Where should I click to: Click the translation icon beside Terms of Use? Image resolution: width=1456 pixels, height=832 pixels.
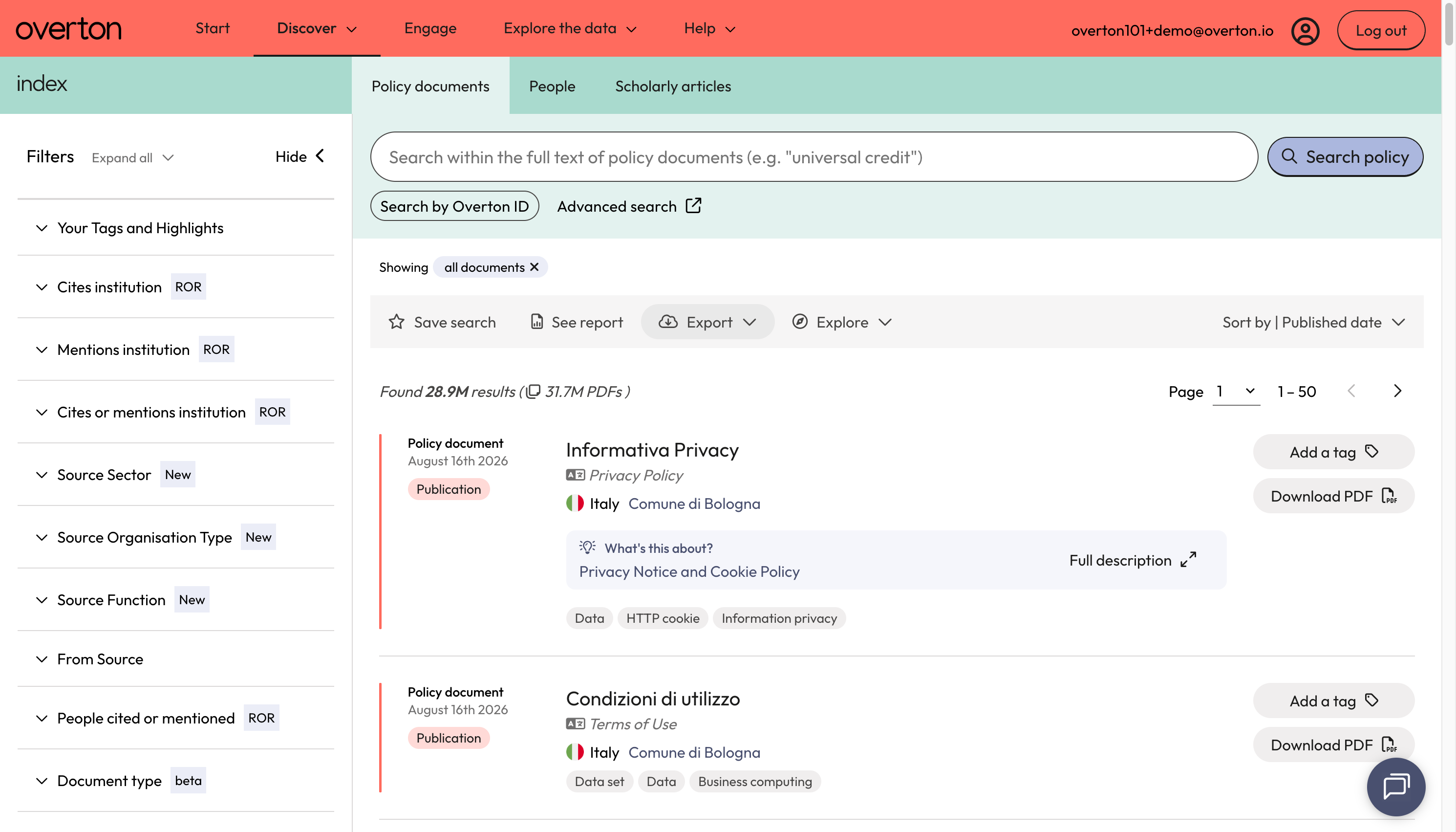click(x=575, y=723)
